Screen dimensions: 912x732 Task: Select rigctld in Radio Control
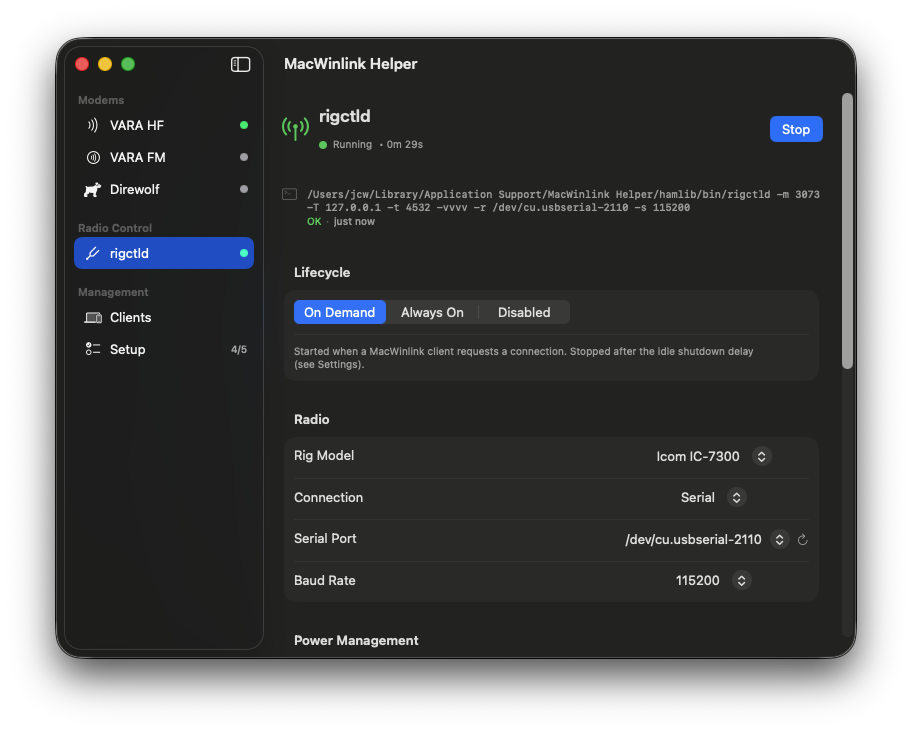[x=164, y=253]
